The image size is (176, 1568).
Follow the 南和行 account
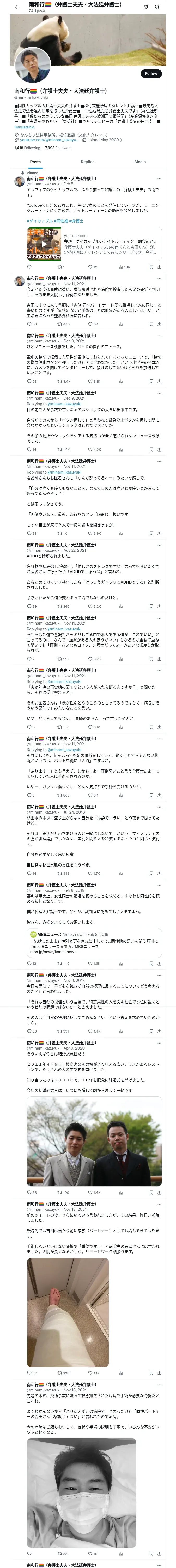(151, 73)
